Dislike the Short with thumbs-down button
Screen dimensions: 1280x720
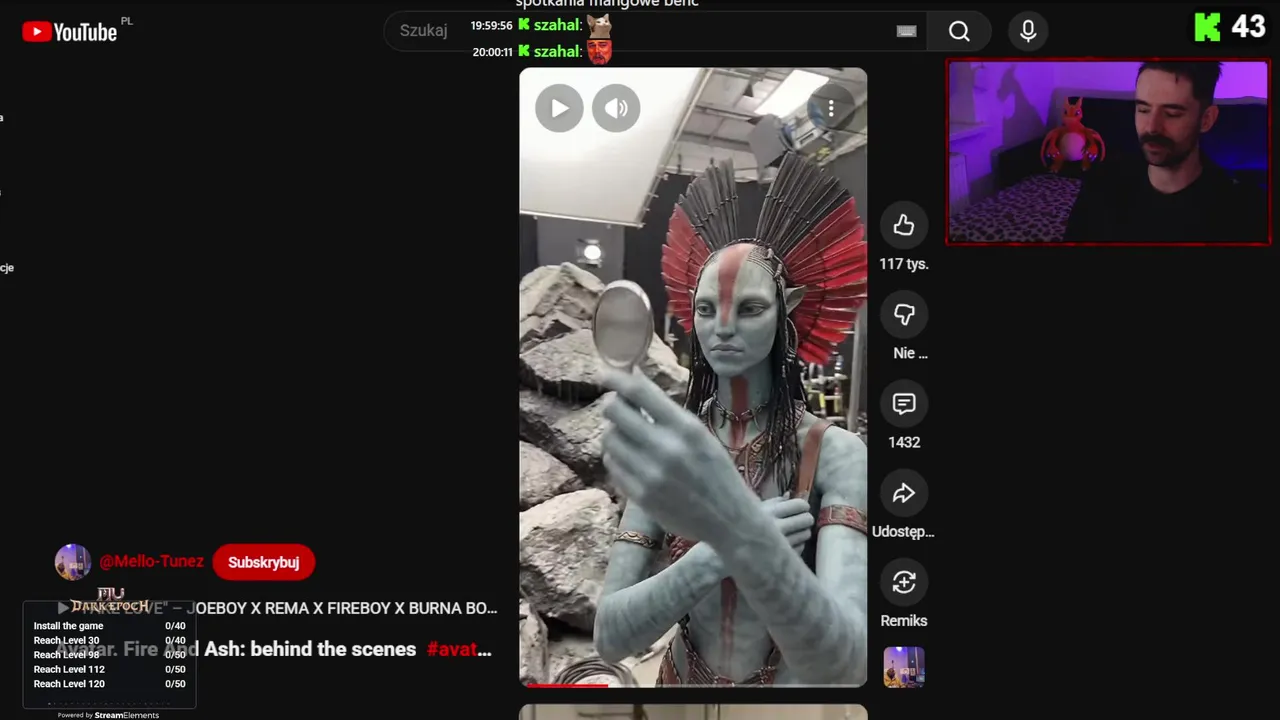pos(904,314)
